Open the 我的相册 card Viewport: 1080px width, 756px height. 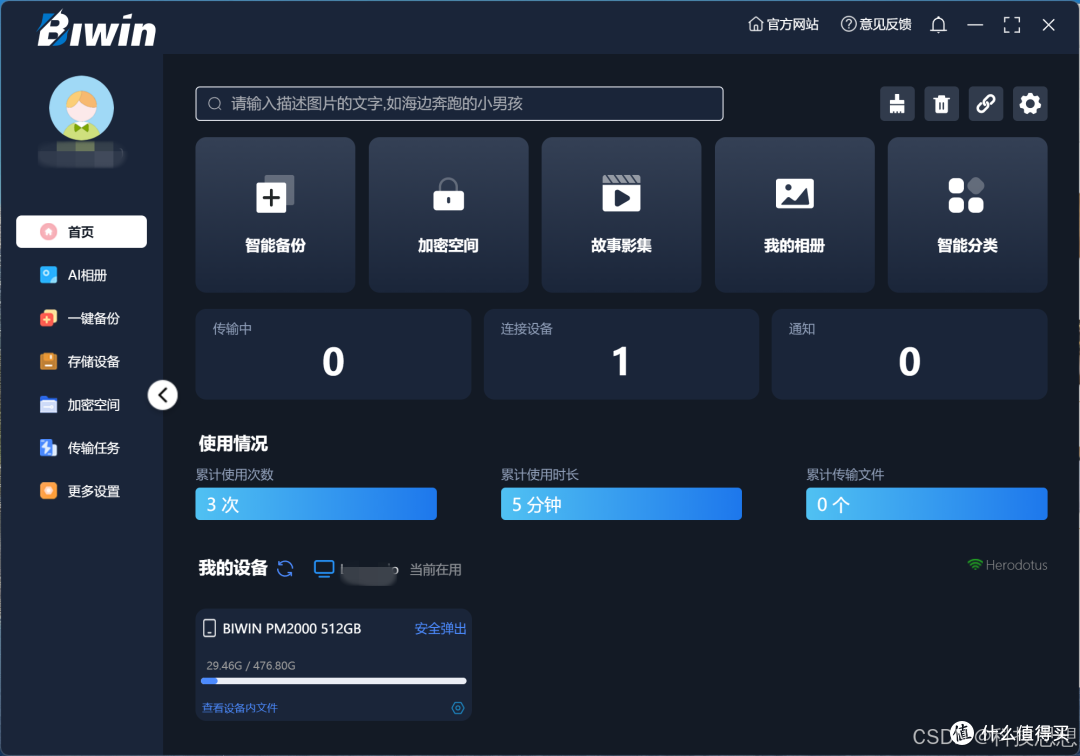(795, 215)
